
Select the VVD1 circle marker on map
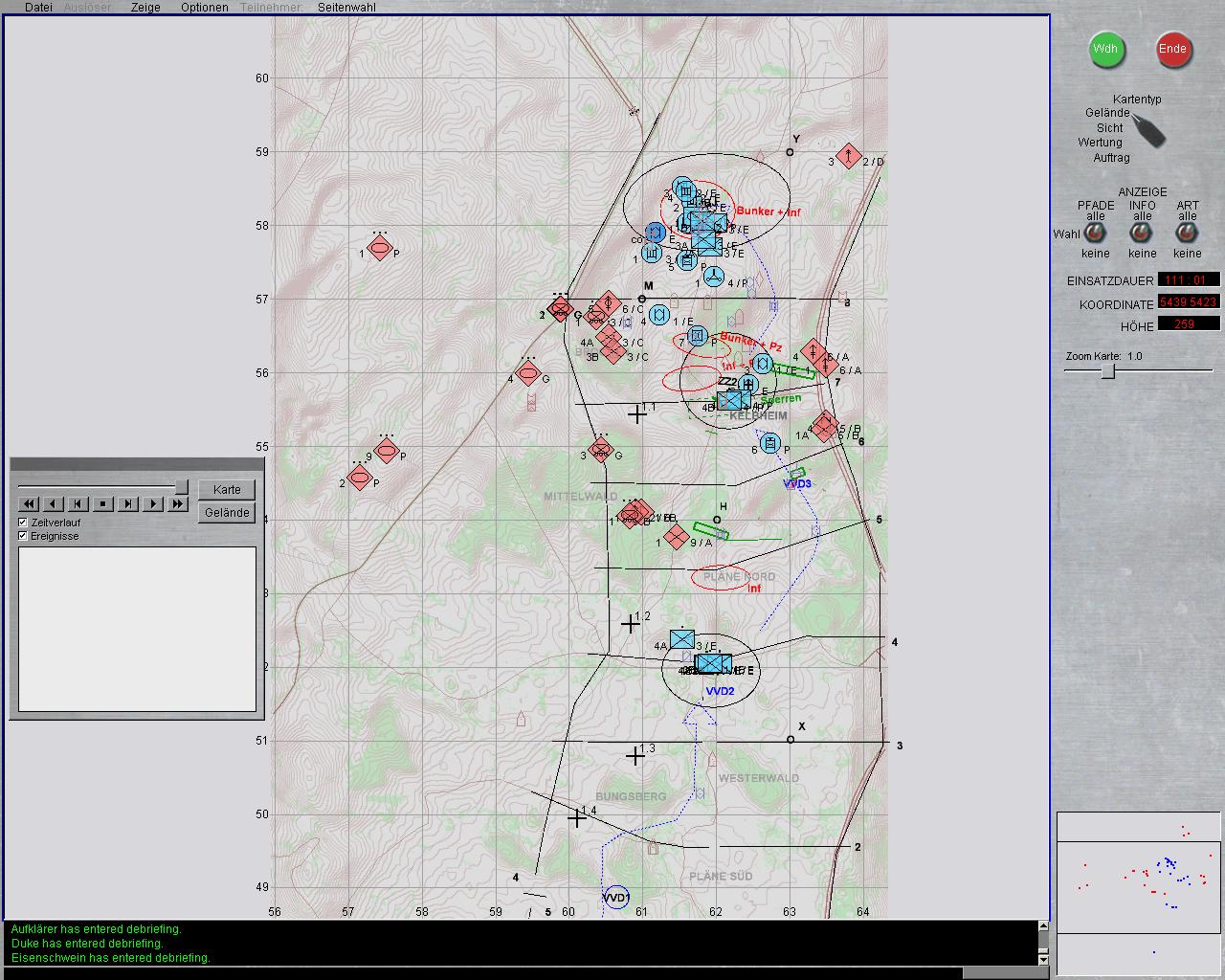click(616, 898)
